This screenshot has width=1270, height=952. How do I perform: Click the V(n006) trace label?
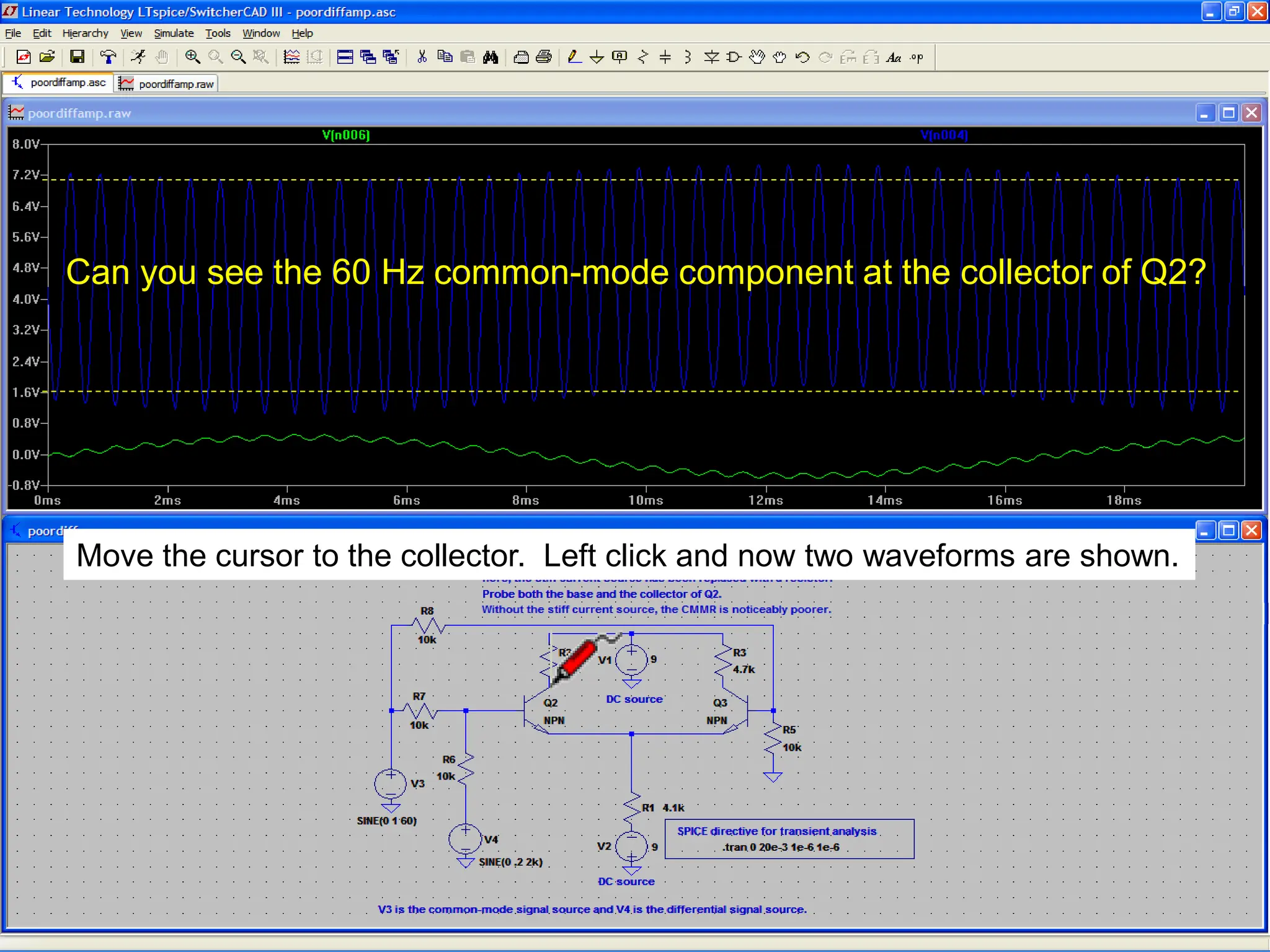[346, 135]
